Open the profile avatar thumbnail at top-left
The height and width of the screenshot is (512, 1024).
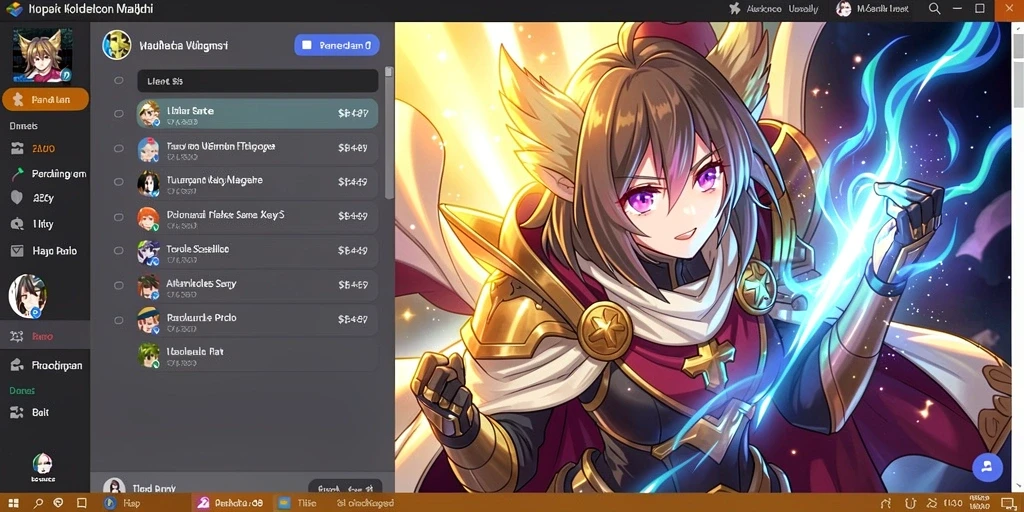(x=42, y=56)
